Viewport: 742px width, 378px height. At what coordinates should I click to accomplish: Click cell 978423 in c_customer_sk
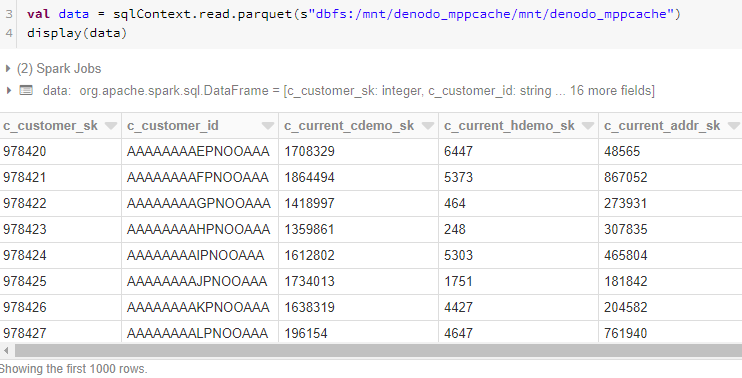pos(25,229)
